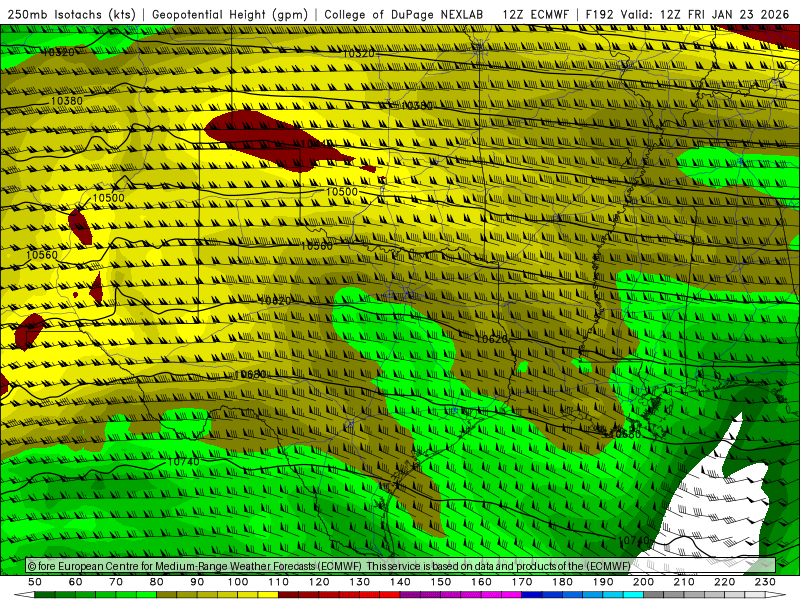Viewport: 800px width, 600px height.
Task: Click the legend value 50
Action: 35,582
